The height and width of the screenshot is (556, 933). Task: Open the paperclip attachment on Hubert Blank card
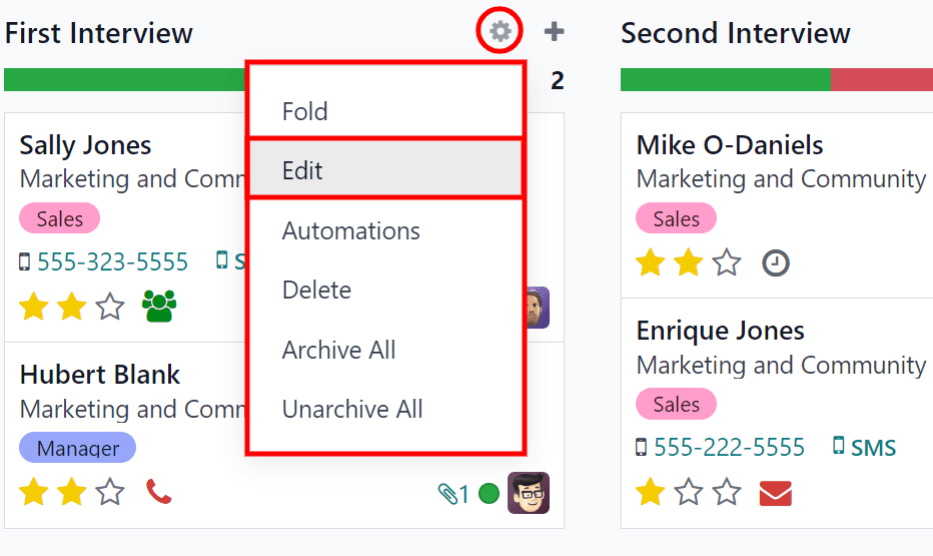[x=453, y=493]
